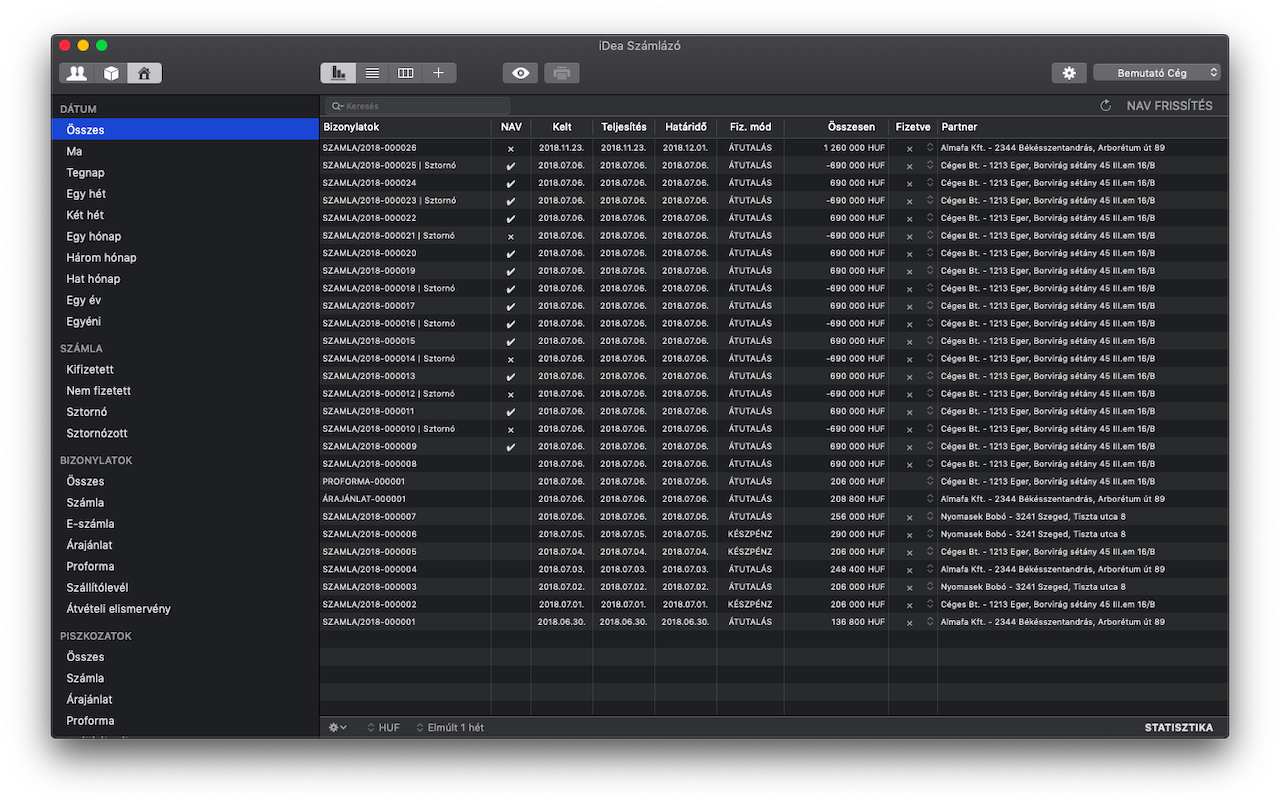Open paid stepper for SZAMLA/2018-000026 row

(930, 148)
